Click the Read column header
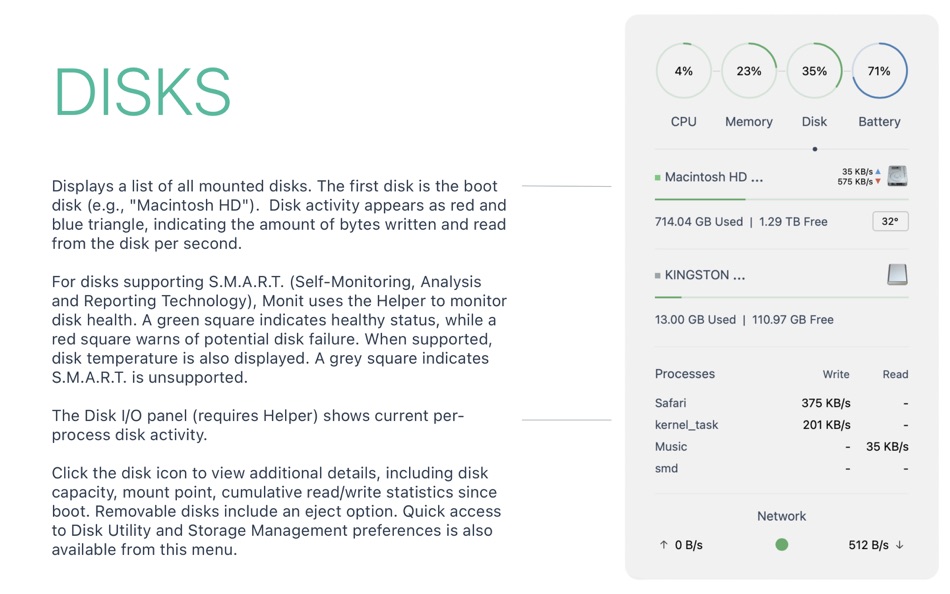950x594 pixels. pos(895,375)
